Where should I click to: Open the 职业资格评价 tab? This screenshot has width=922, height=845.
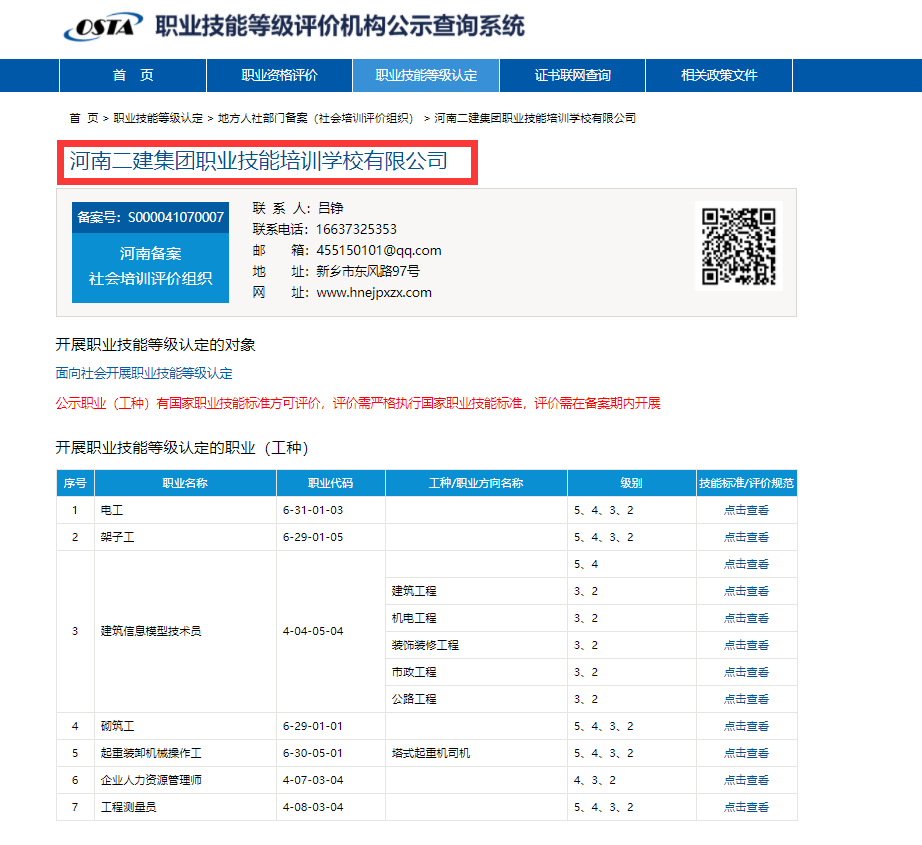pyautogui.click(x=279, y=75)
